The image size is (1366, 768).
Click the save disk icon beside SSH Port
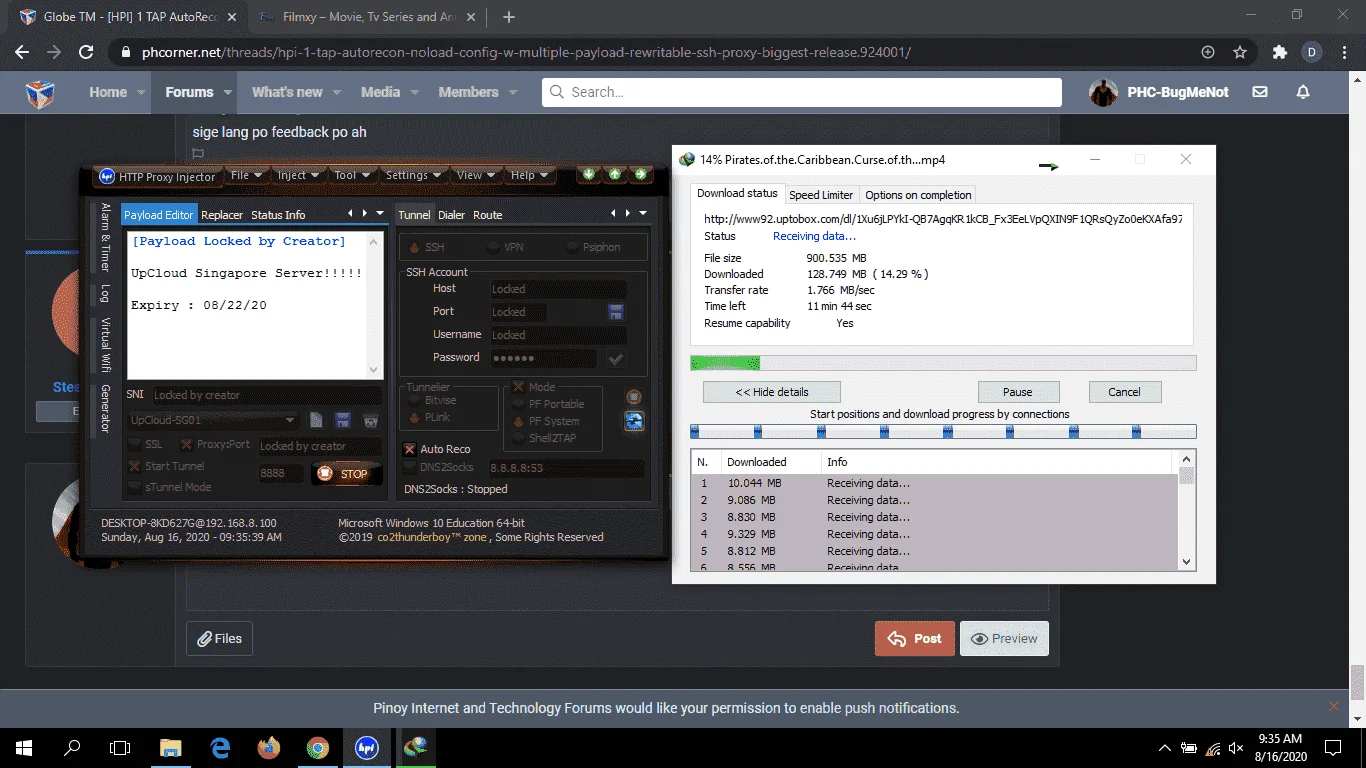click(616, 312)
